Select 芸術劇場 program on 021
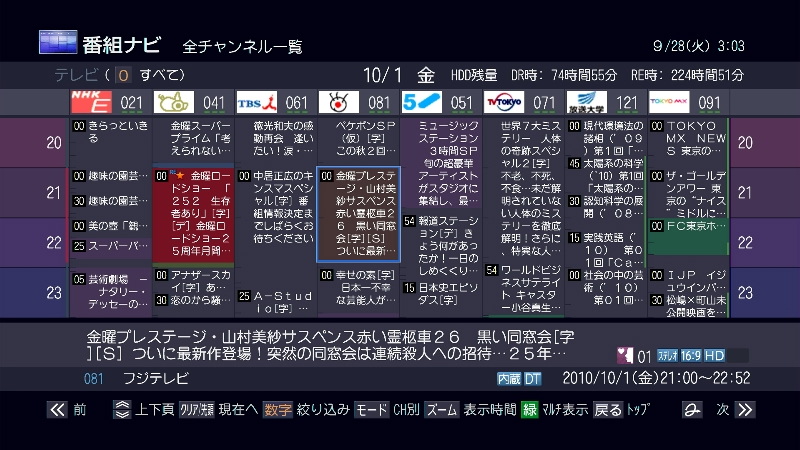800x450 pixels. point(111,292)
